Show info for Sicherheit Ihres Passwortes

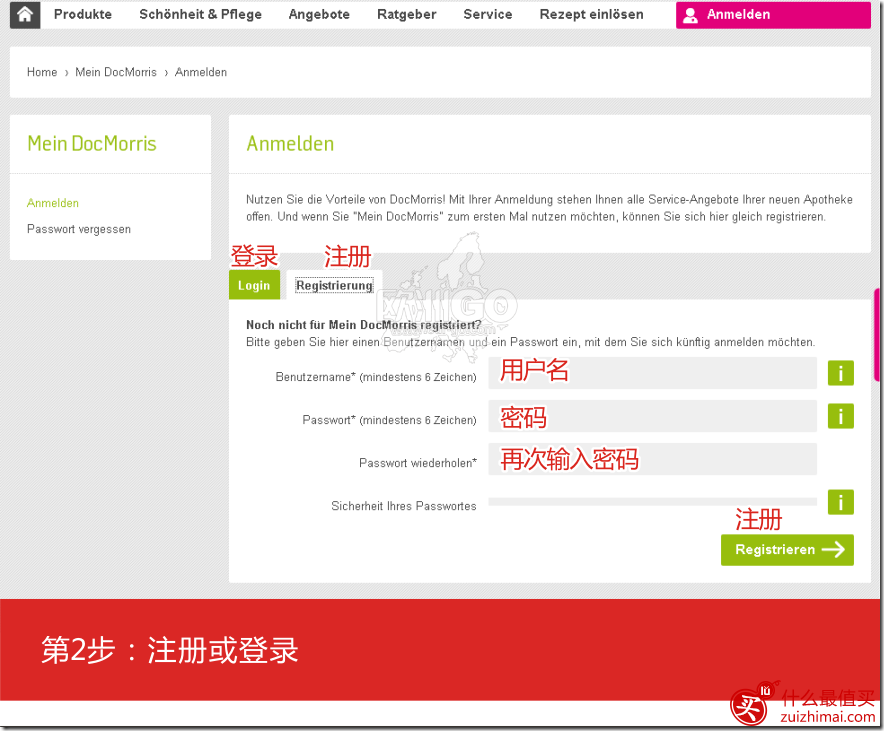pos(841,502)
